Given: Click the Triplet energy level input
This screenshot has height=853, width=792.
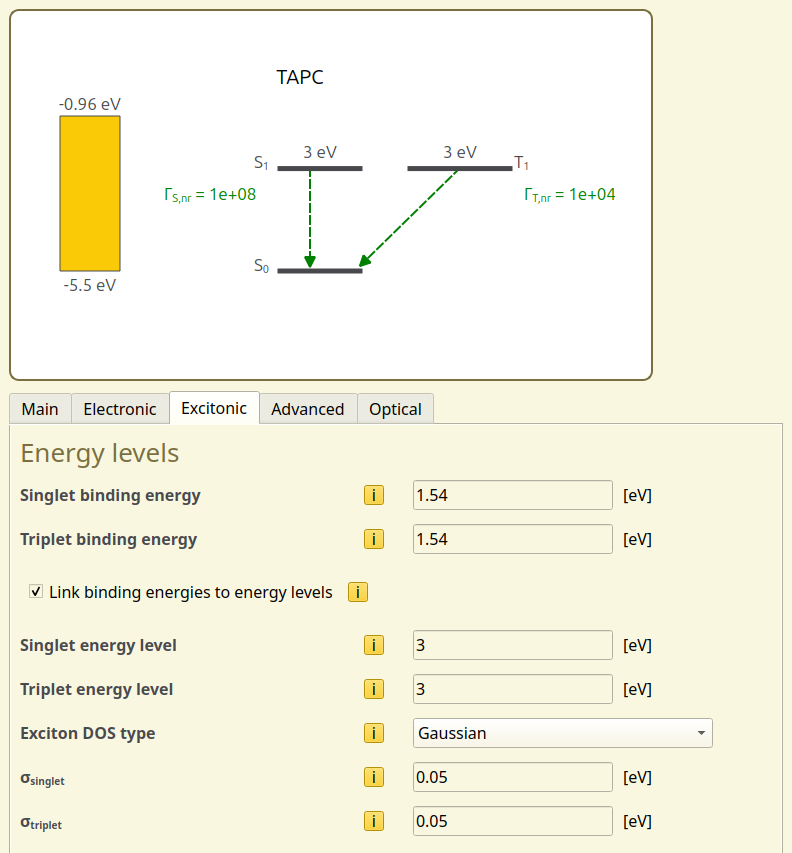Looking at the screenshot, I should pyautogui.click(x=512, y=690).
